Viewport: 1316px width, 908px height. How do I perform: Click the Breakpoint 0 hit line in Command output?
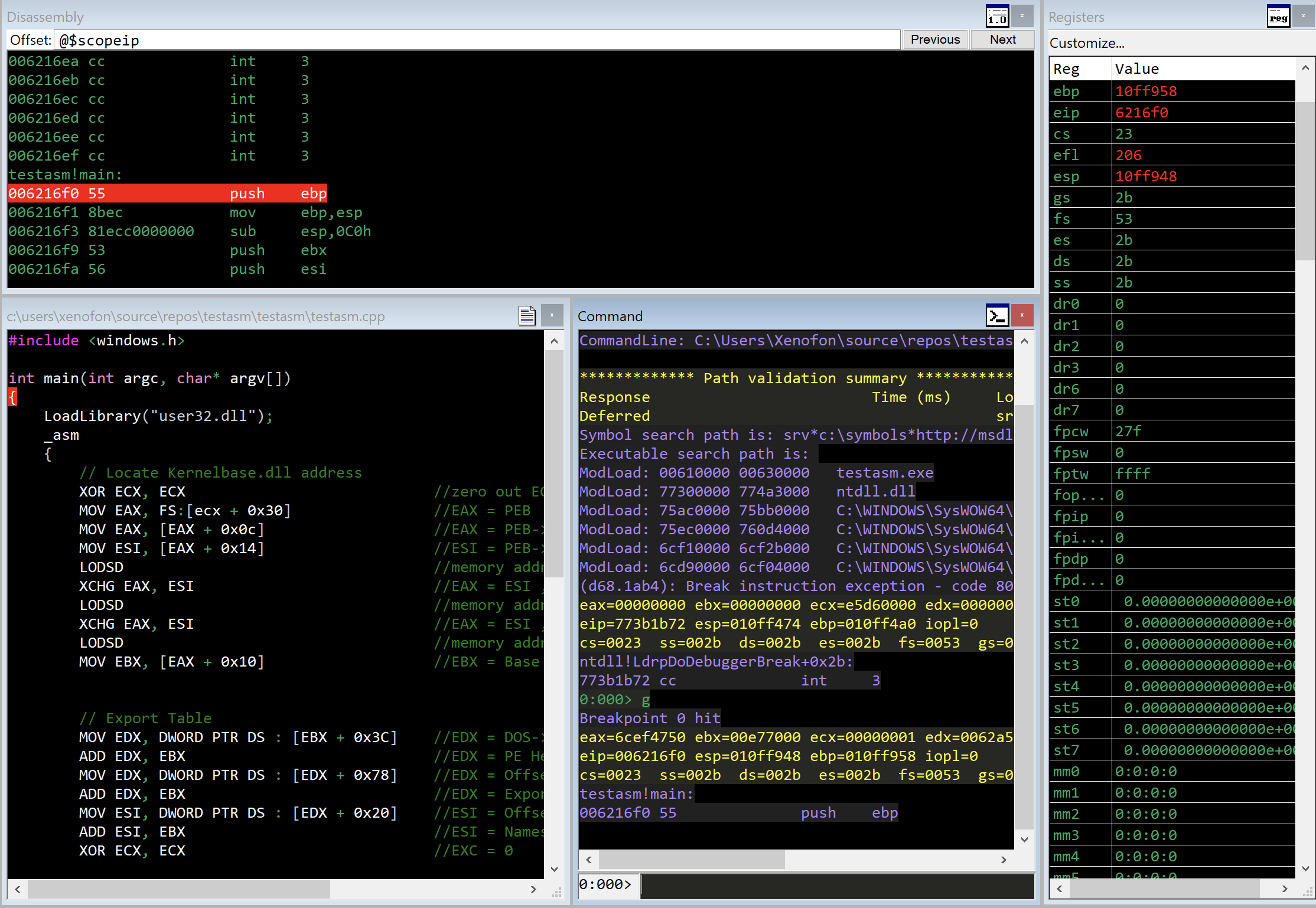click(x=649, y=718)
